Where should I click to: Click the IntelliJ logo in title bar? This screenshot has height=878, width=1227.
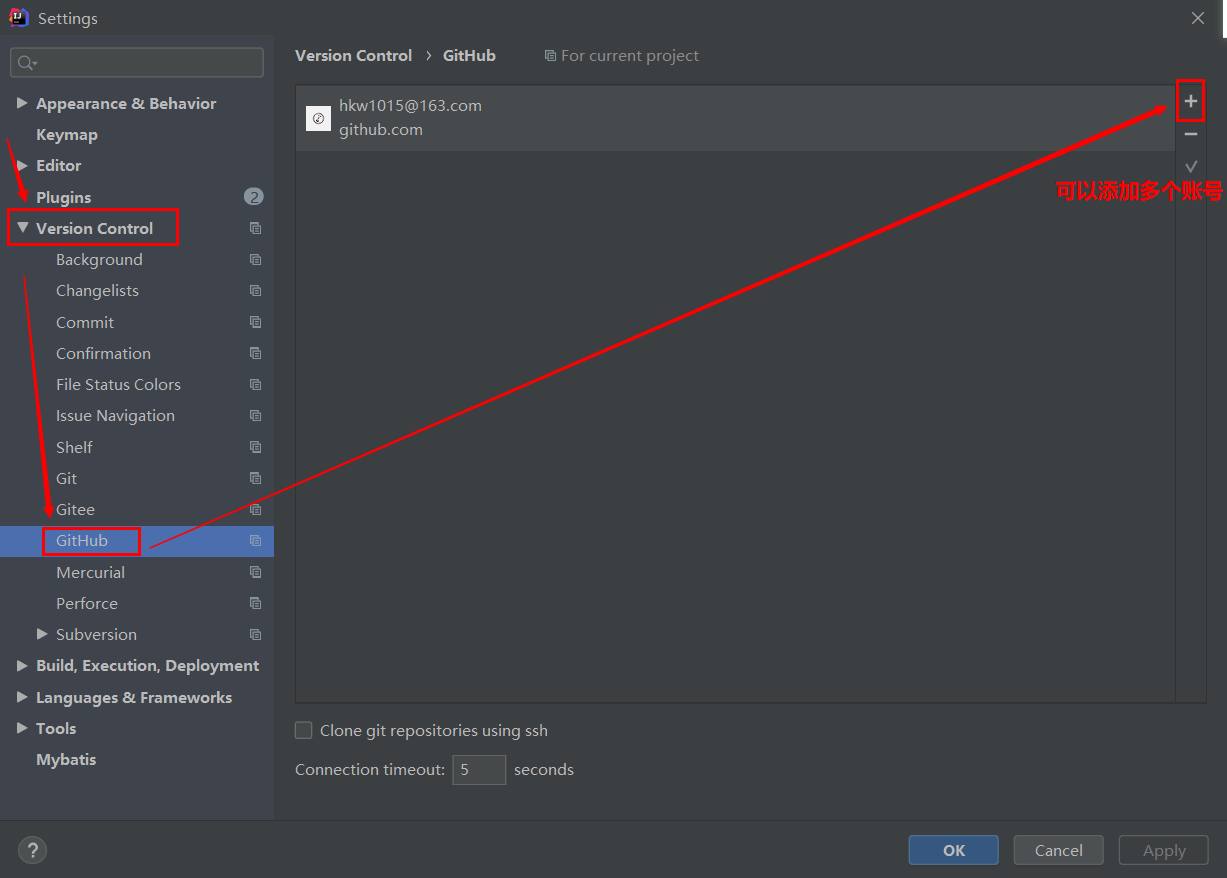coord(18,18)
